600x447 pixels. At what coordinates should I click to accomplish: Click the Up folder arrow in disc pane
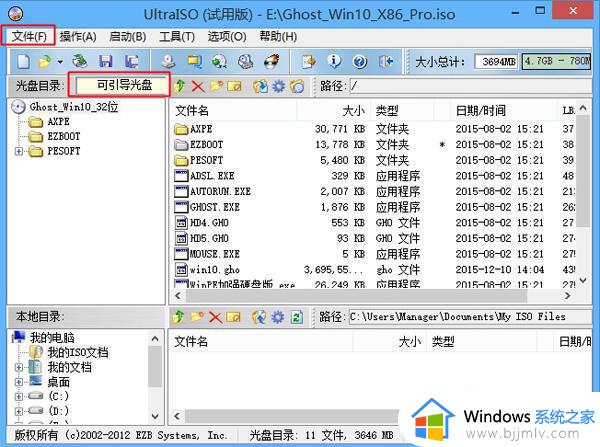click(179, 86)
